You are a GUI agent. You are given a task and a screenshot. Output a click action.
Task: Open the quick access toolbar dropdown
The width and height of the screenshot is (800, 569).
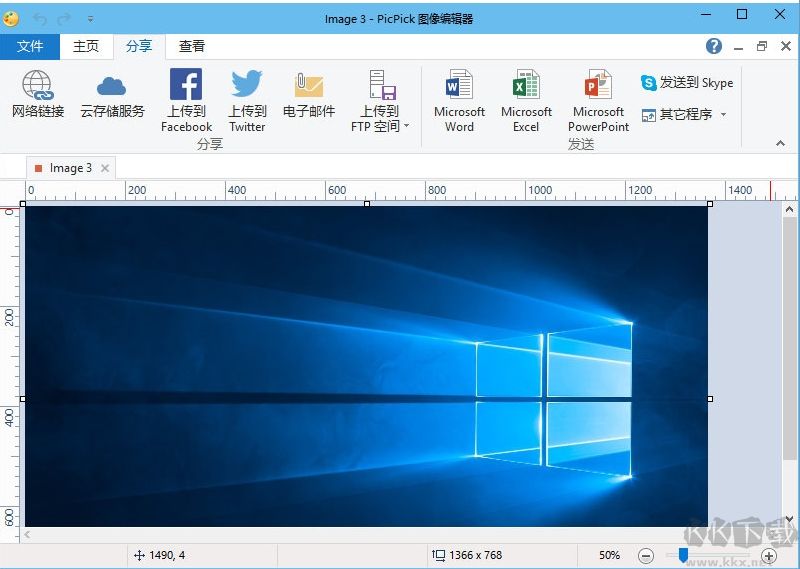pyautogui.click(x=90, y=19)
